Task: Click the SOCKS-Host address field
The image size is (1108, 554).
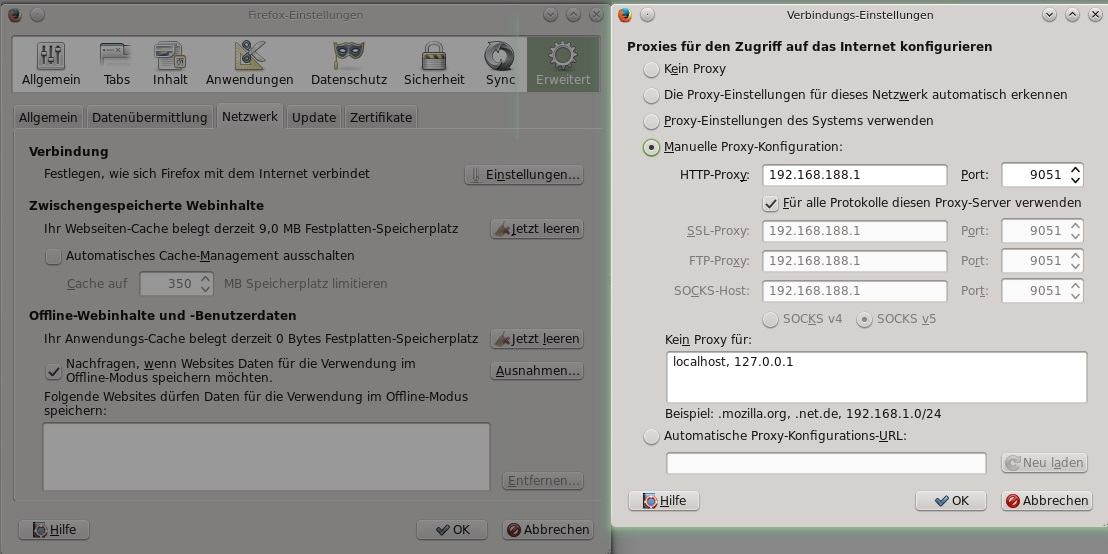Action: (854, 290)
